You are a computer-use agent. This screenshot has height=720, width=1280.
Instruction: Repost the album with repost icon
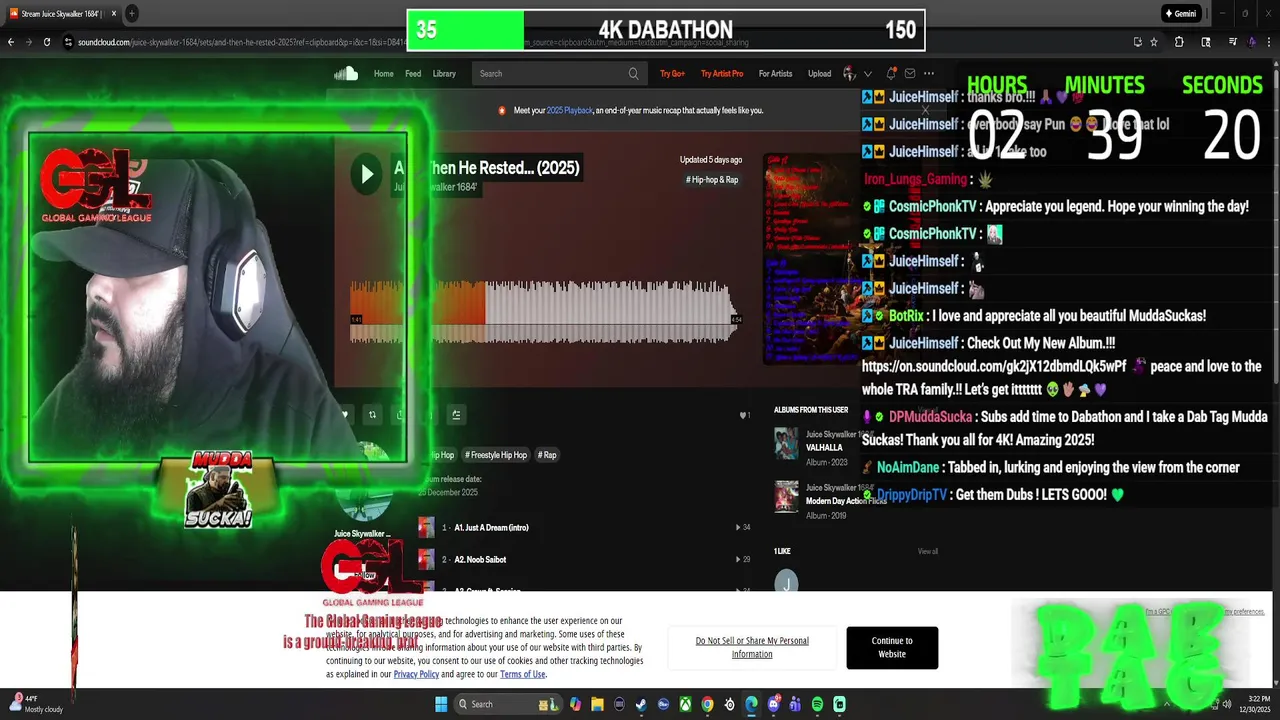click(x=372, y=415)
